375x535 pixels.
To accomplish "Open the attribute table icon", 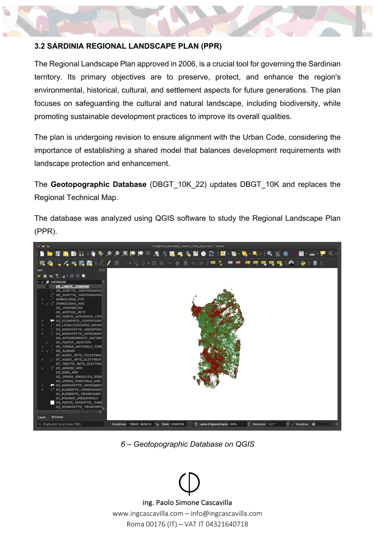I will tap(301, 254).
